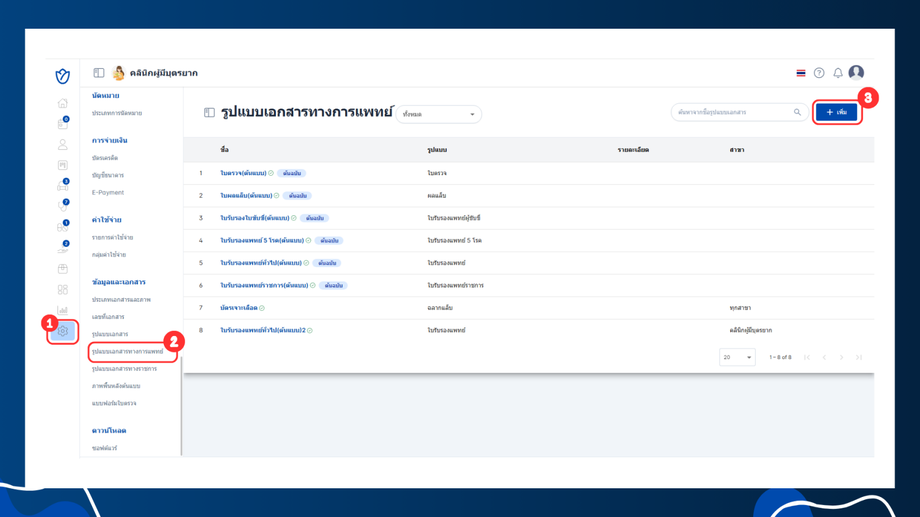Screen dimensions: 920x517
Task: Open the rows-per-page dropdown showing 20
Action: [x=737, y=357]
